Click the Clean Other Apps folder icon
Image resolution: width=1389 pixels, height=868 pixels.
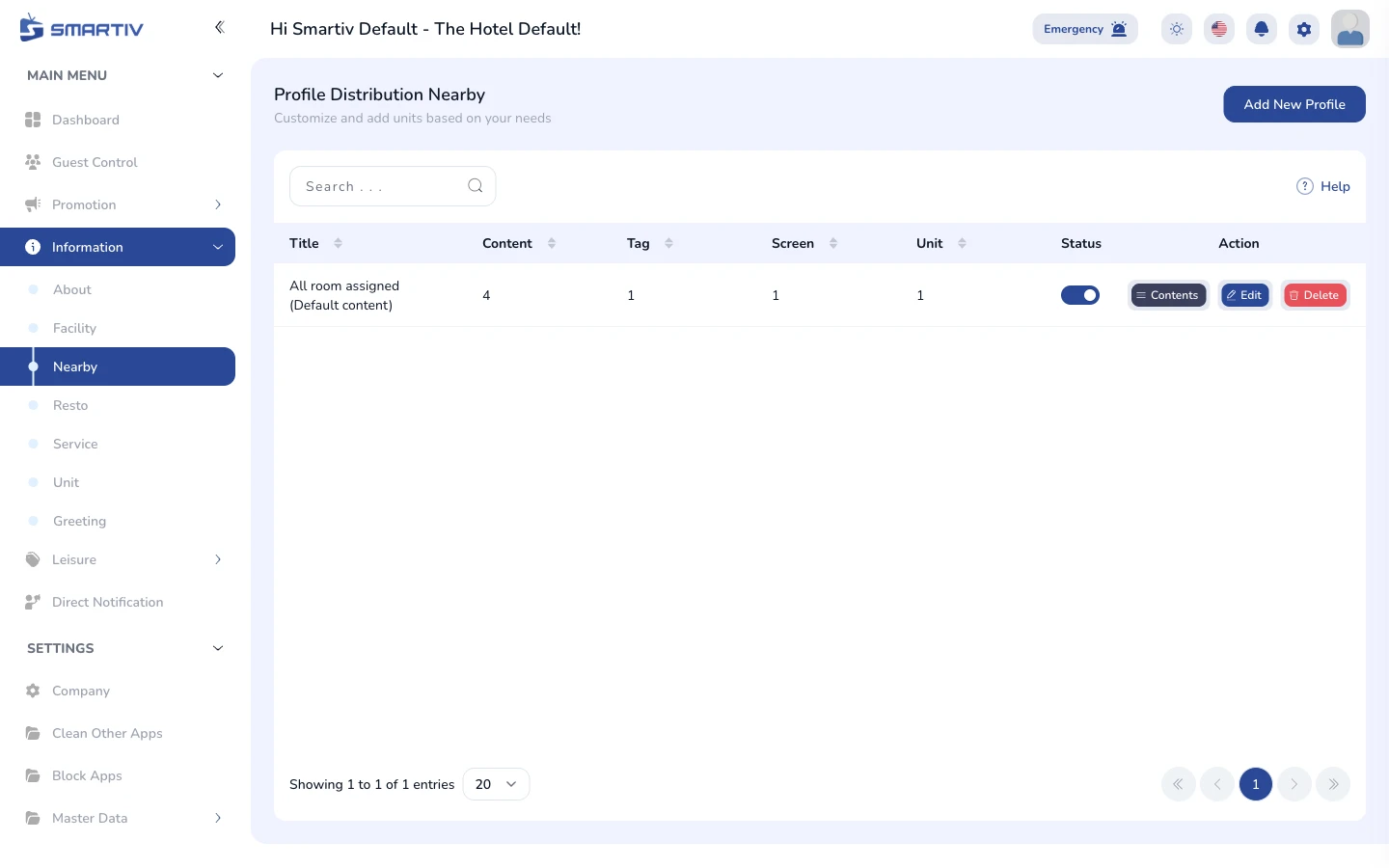(x=33, y=733)
